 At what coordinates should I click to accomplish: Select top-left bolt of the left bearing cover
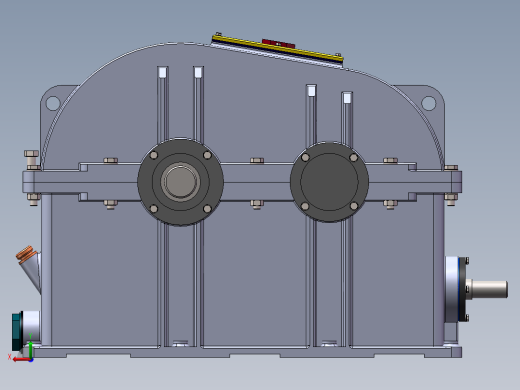coord(154,155)
